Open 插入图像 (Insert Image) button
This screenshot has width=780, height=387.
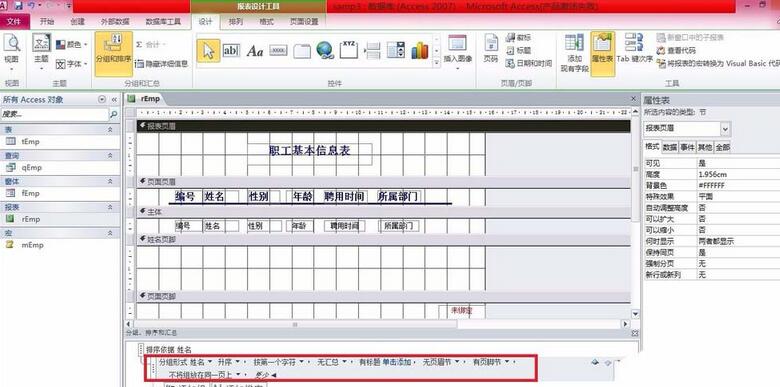coord(458,53)
